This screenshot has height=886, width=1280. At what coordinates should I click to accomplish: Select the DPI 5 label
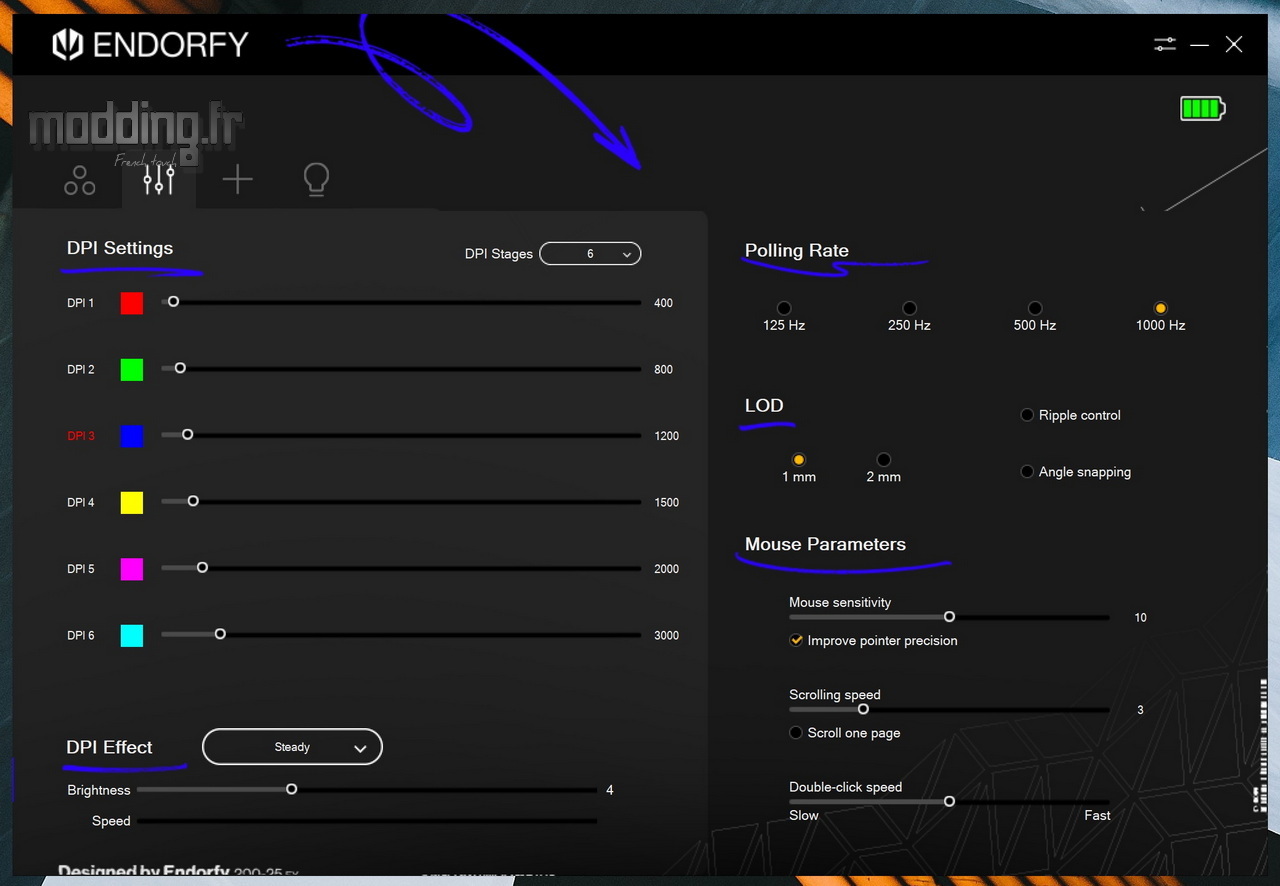tap(81, 569)
